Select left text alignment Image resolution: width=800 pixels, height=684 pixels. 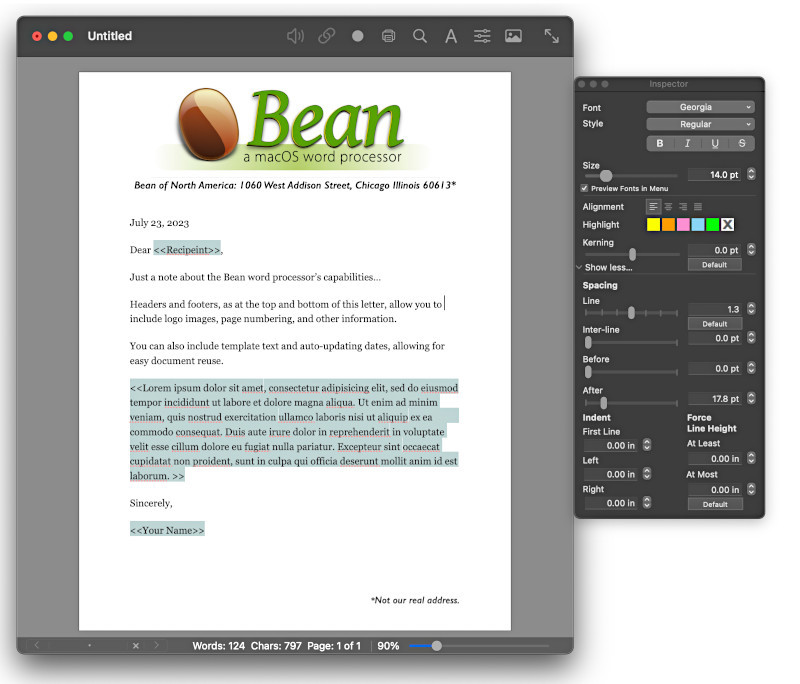[x=653, y=207]
